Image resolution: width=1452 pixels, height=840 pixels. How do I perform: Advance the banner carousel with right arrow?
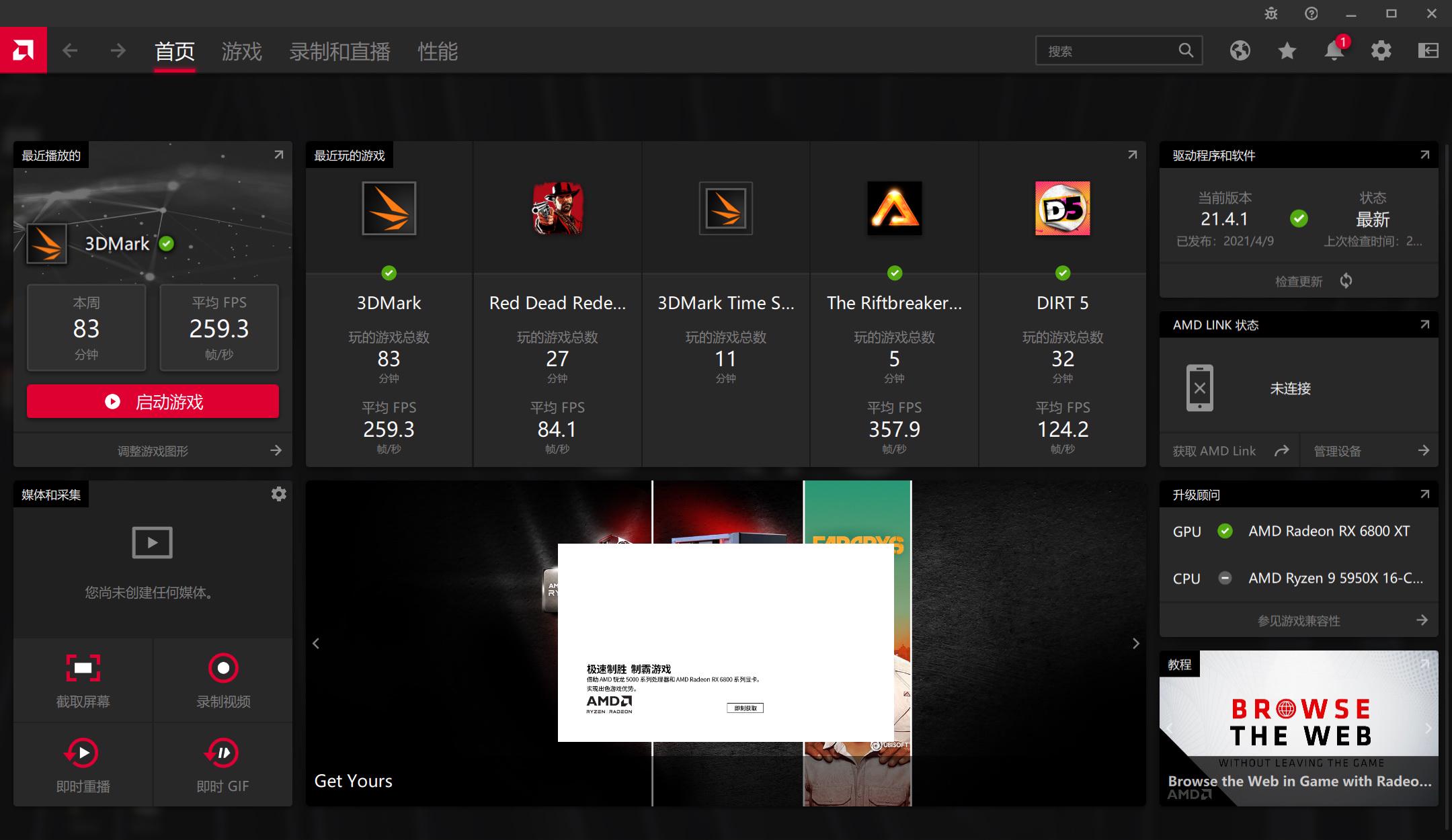click(1136, 643)
